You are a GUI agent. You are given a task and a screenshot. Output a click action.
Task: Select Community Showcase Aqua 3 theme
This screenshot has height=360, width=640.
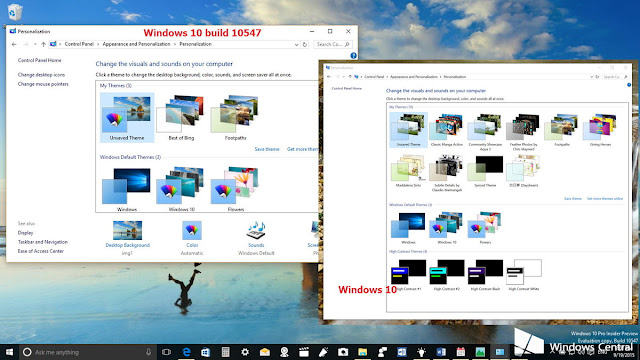point(485,132)
